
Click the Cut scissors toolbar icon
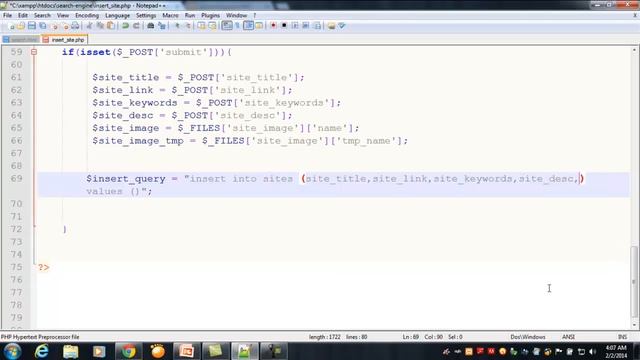point(89,26)
